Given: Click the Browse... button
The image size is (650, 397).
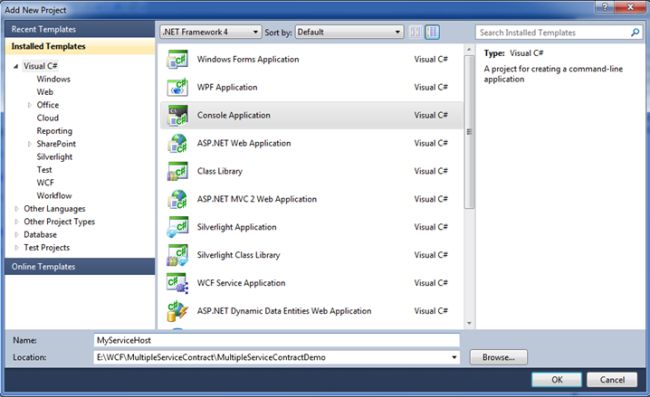Looking at the screenshot, I should 498,357.
